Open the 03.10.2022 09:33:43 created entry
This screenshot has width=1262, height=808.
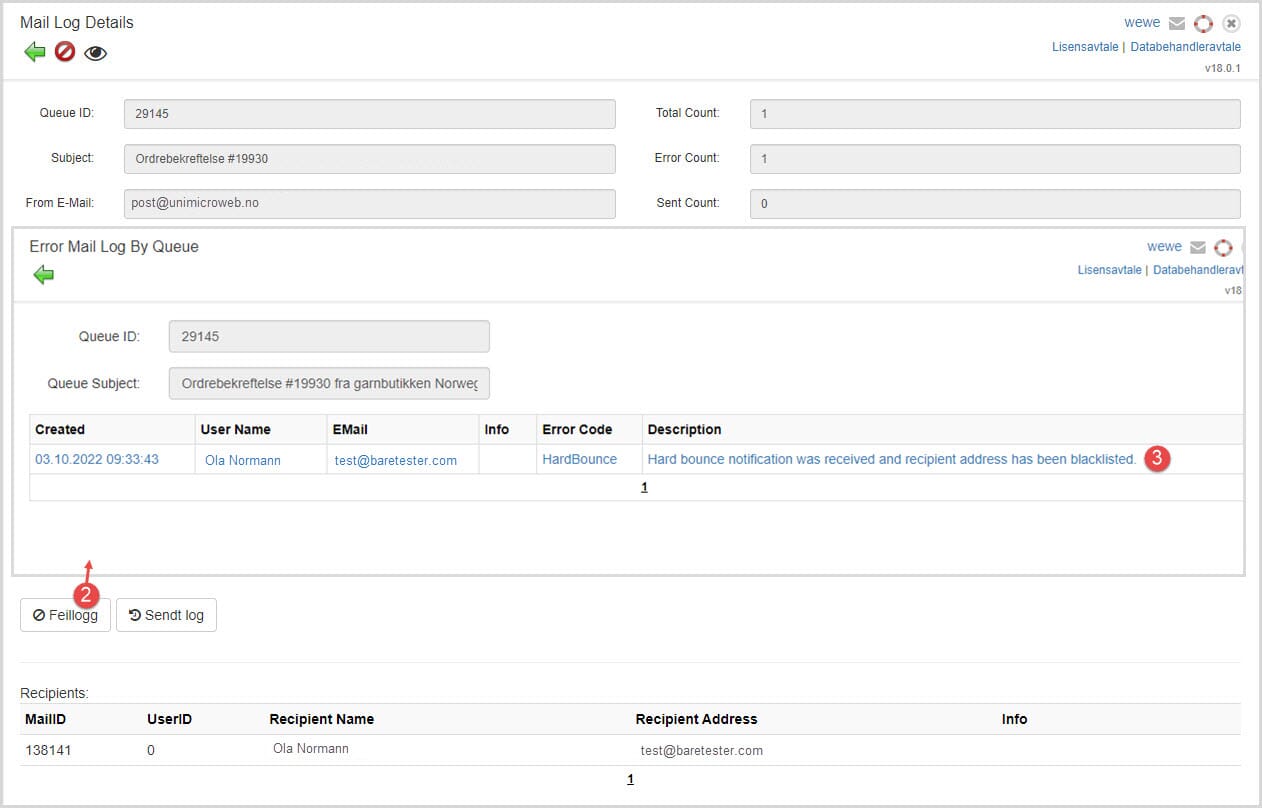pyautogui.click(x=96, y=459)
